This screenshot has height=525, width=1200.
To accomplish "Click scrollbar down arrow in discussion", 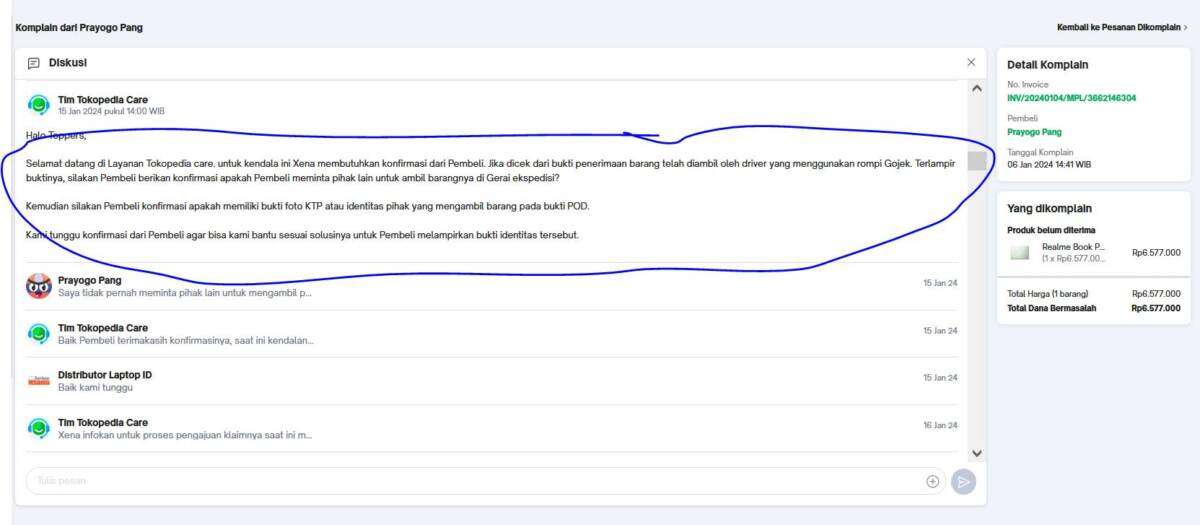I will [x=977, y=453].
